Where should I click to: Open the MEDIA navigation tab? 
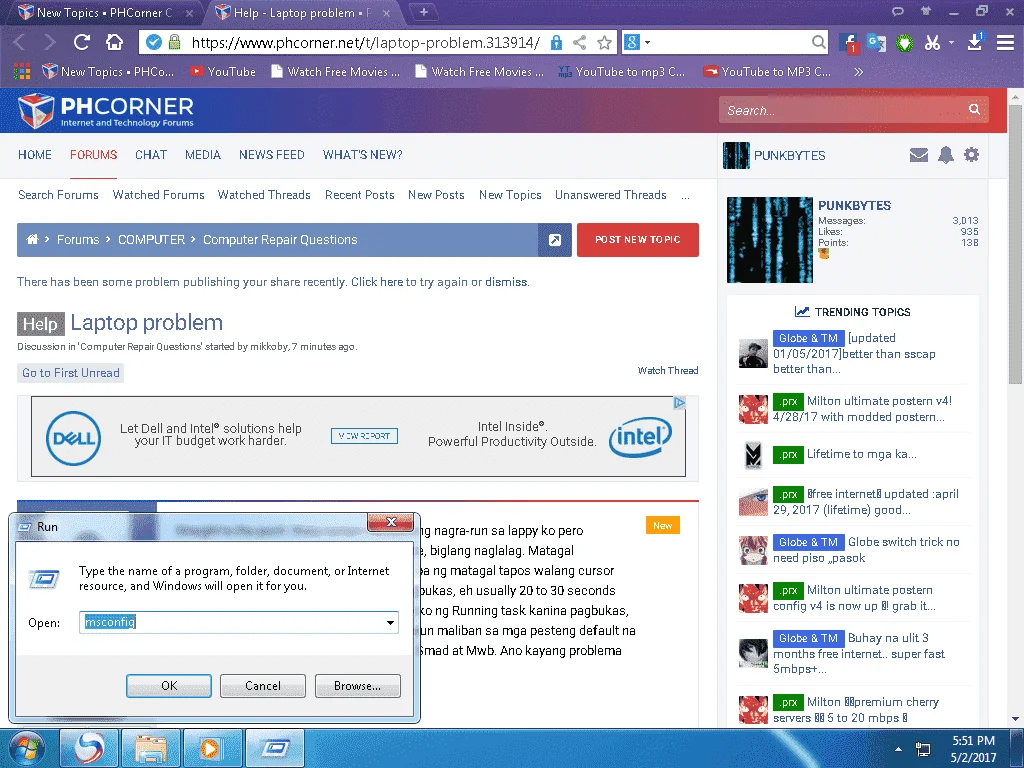click(x=202, y=155)
